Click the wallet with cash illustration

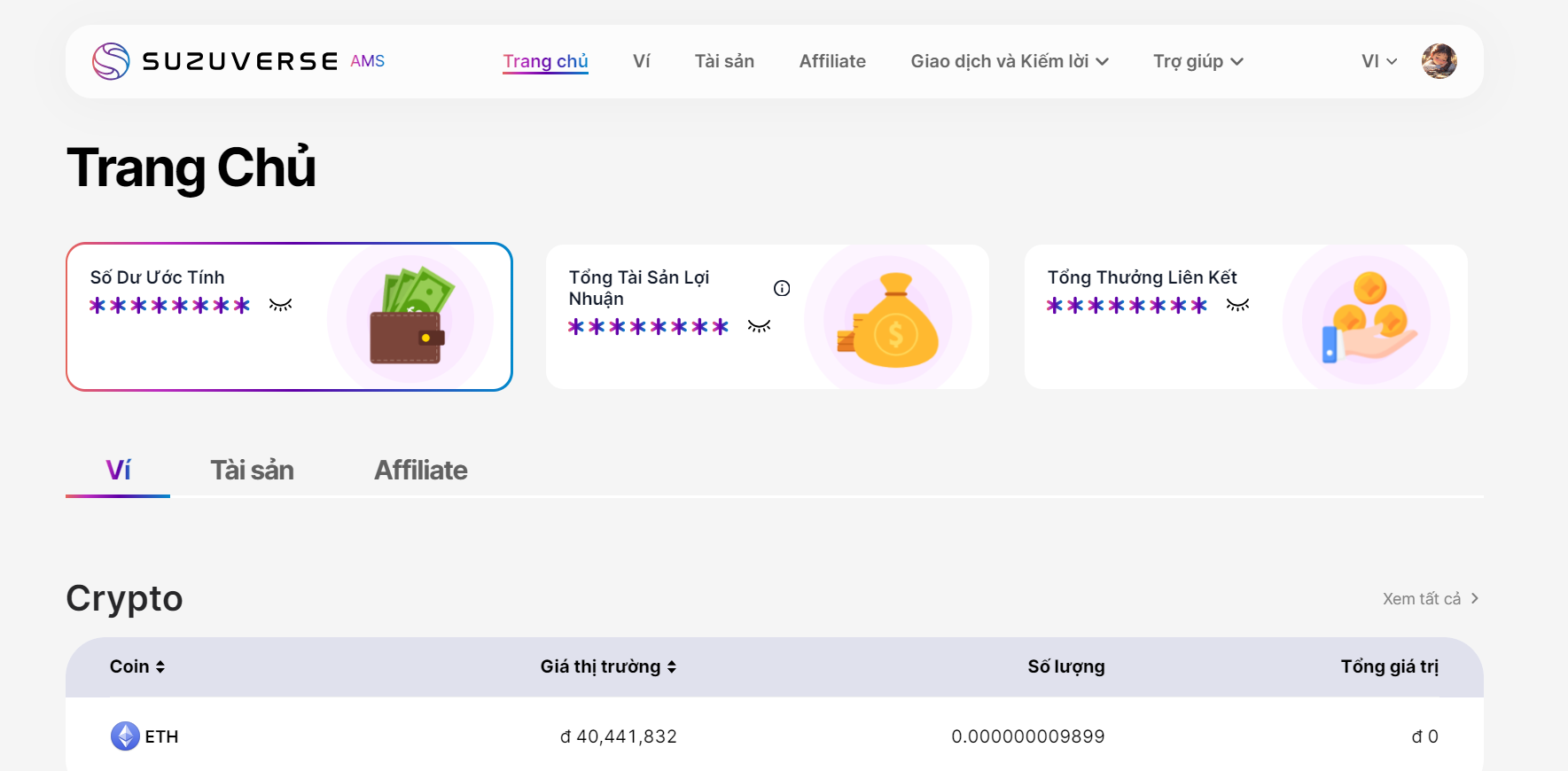[411, 316]
